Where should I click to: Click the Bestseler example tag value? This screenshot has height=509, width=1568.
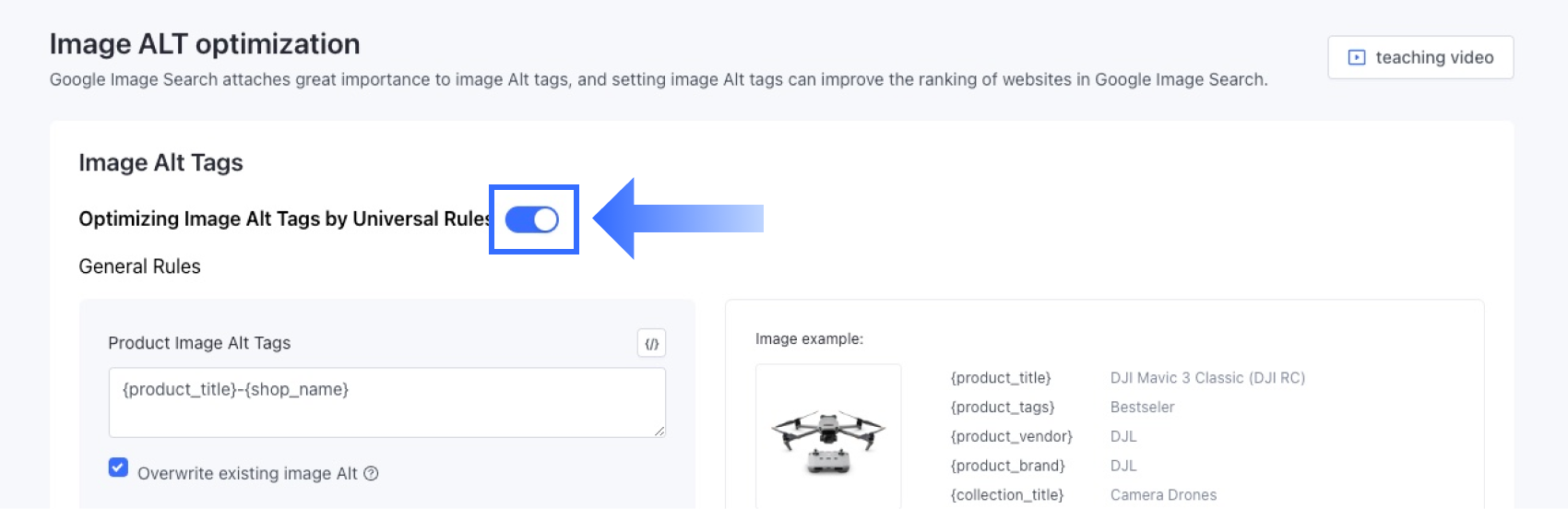point(1143,408)
